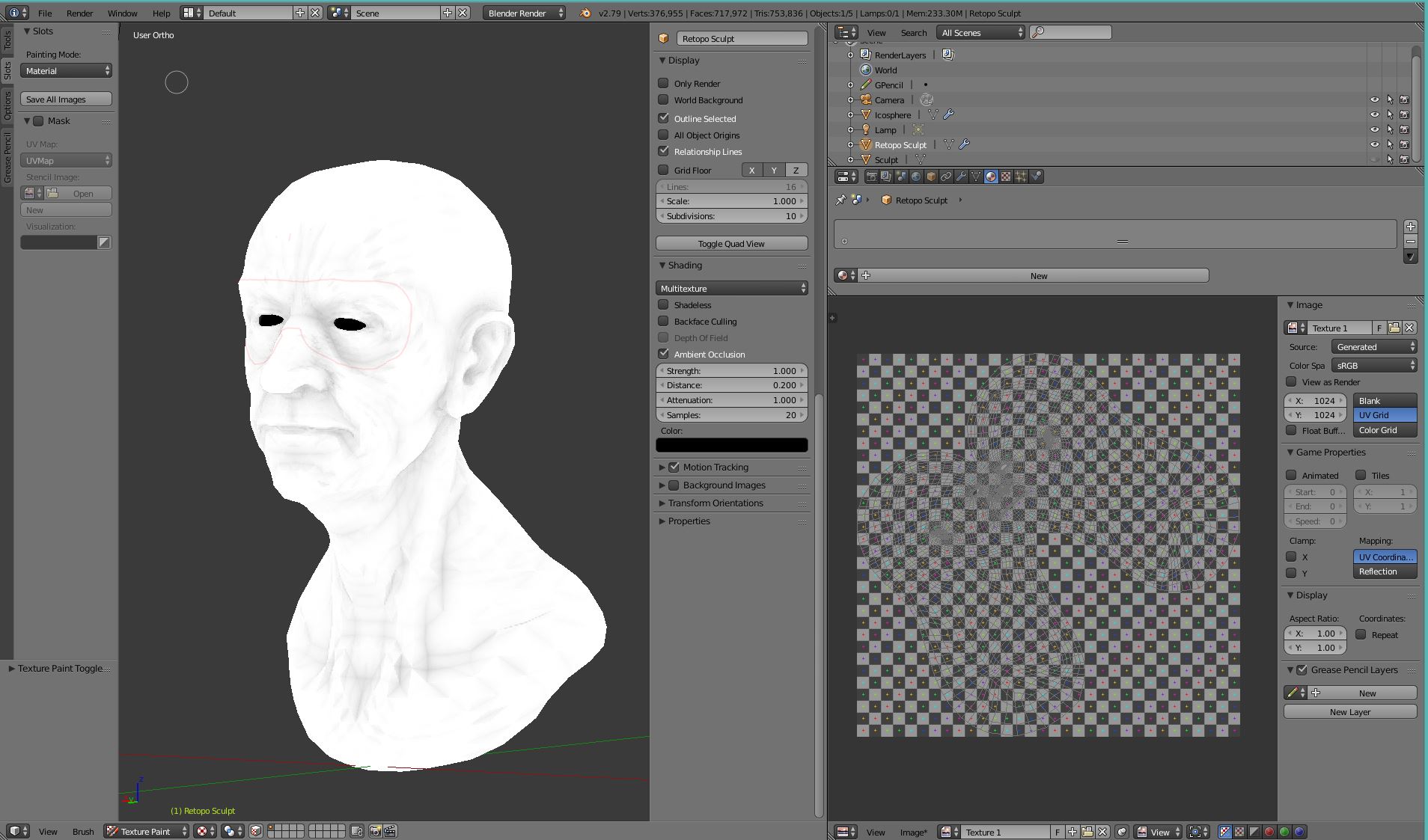Enable the Only Render checkbox
Viewport: 1428px width, 840px height.
tap(663, 83)
